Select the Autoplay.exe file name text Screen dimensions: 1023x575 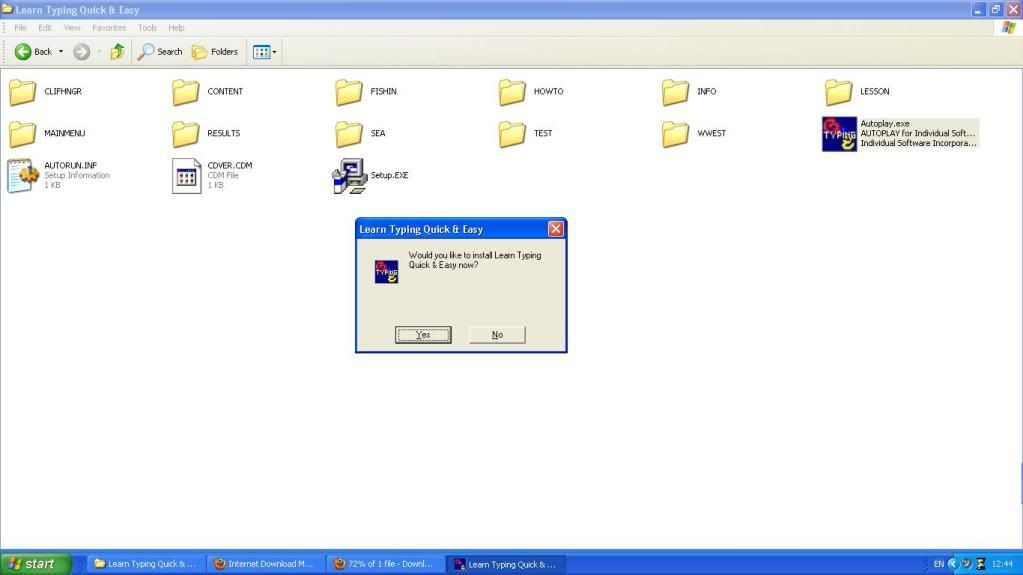885,123
